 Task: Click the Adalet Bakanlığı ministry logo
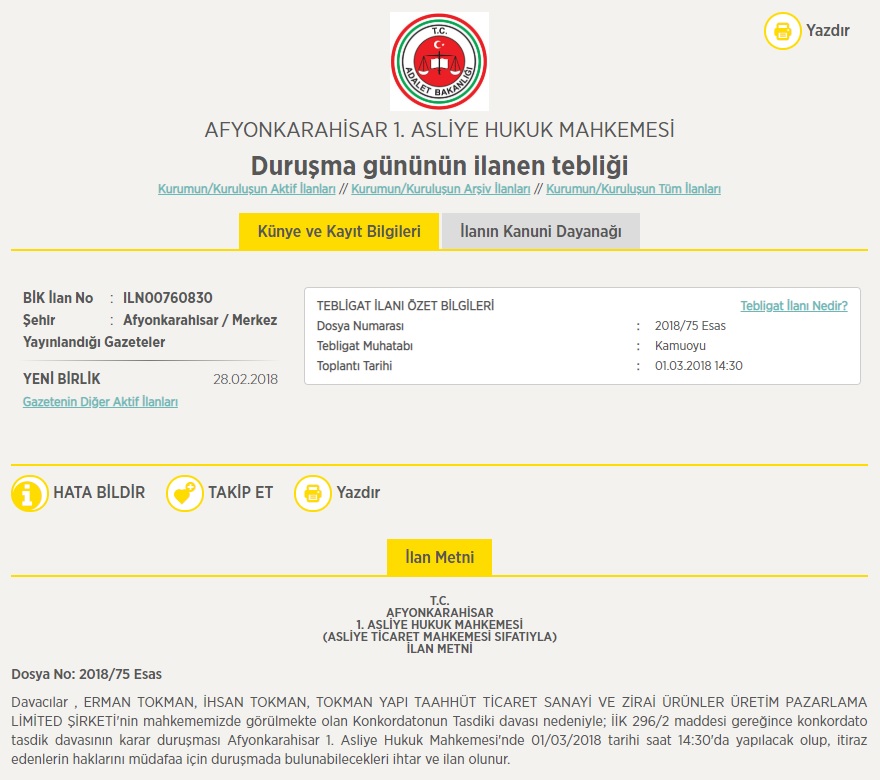point(439,61)
